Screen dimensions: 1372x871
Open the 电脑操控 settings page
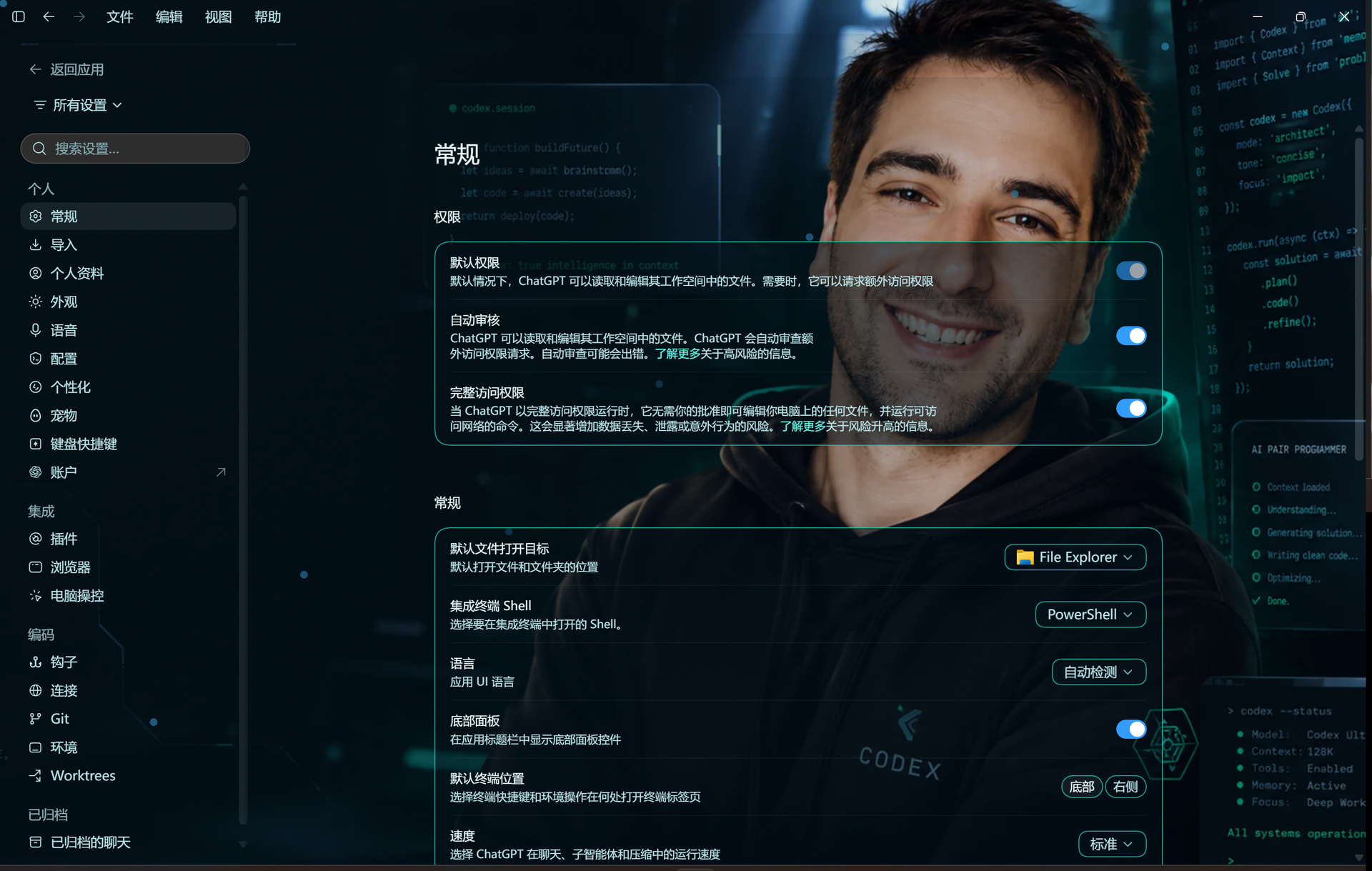[128, 596]
